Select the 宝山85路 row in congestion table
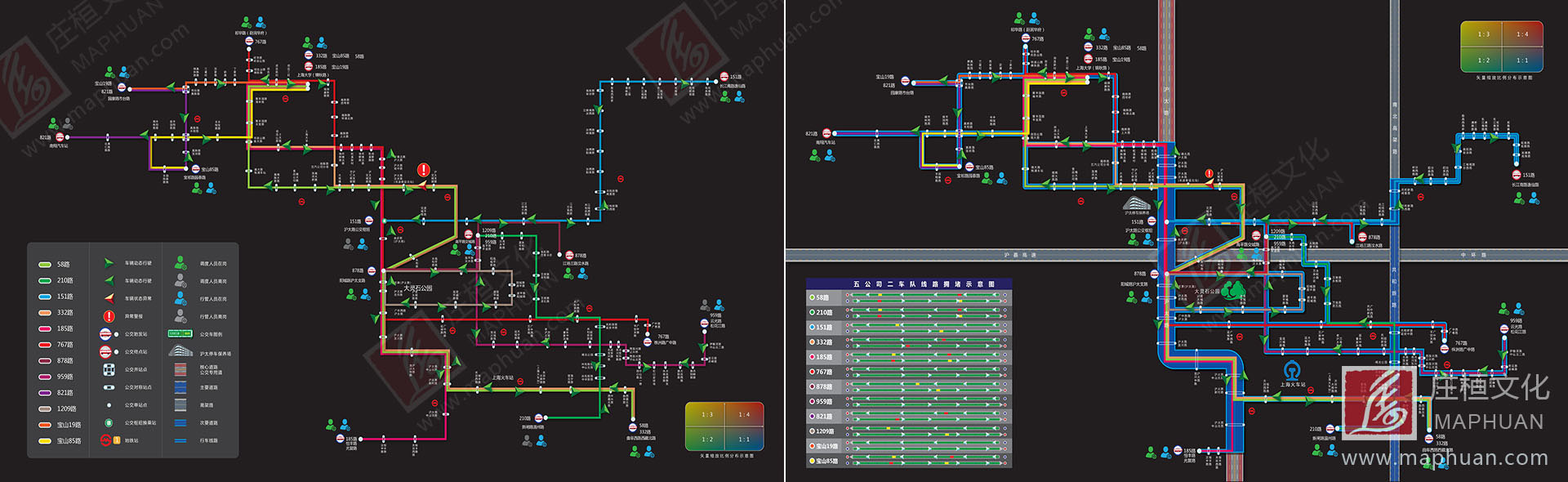The image size is (1568, 482). pyautogui.click(x=908, y=461)
